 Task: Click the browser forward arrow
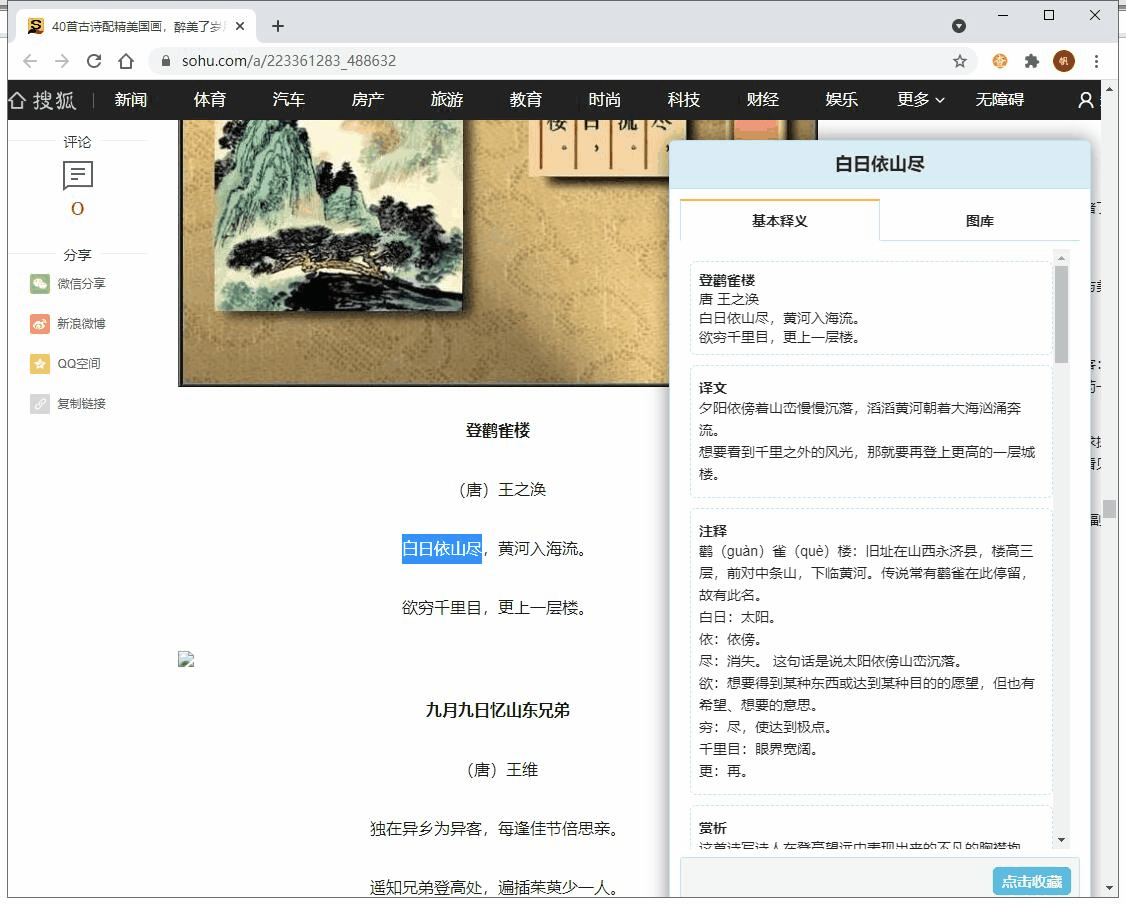point(62,61)
